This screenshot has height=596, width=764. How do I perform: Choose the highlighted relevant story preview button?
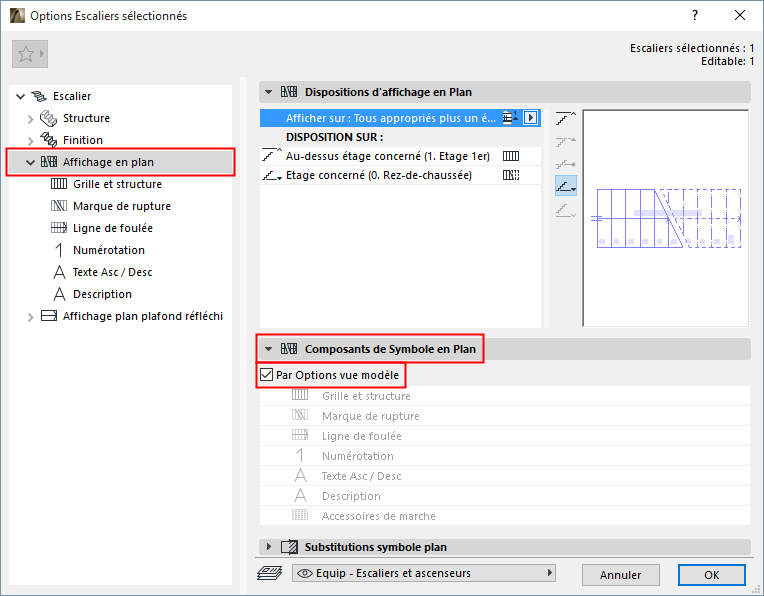(566, 186)
